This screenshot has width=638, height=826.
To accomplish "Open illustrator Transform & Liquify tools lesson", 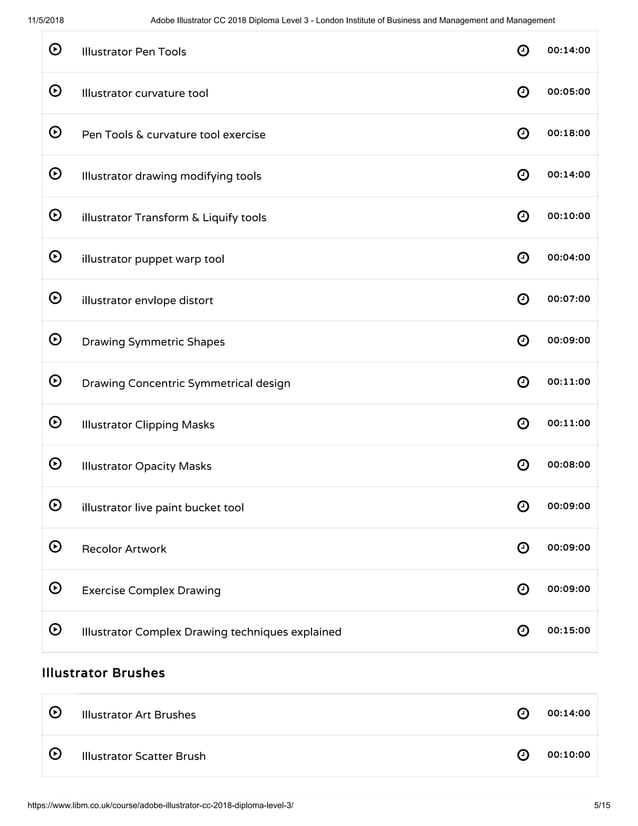I will [x=174, y=217].
